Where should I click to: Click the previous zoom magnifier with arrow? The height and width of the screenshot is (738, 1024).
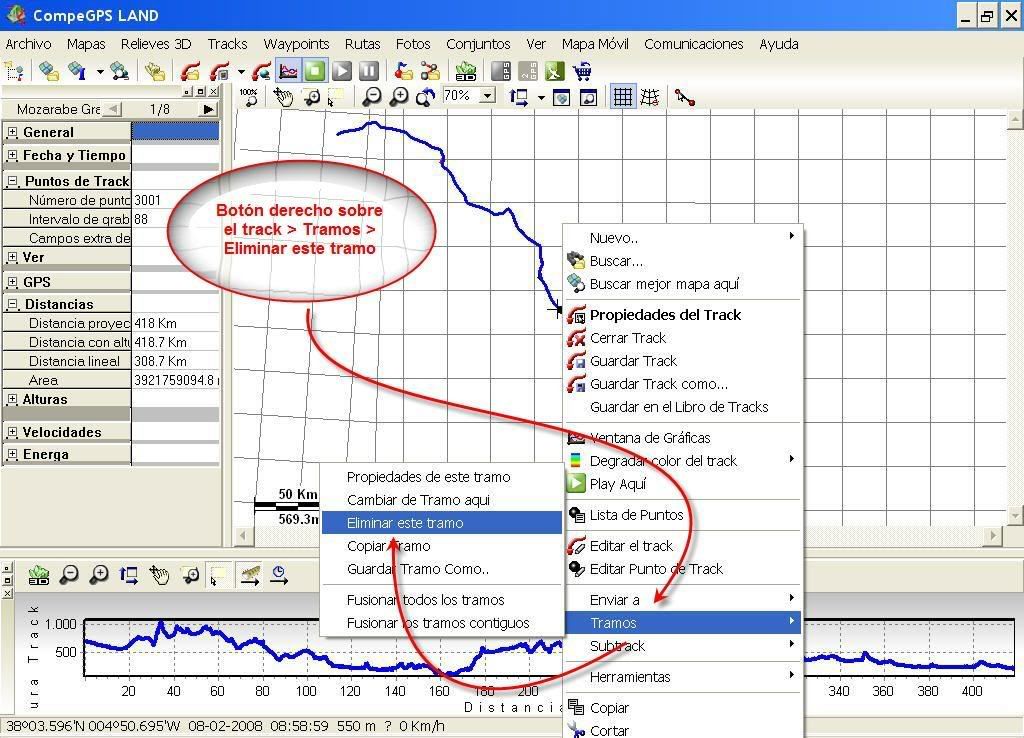coord(425,97)
